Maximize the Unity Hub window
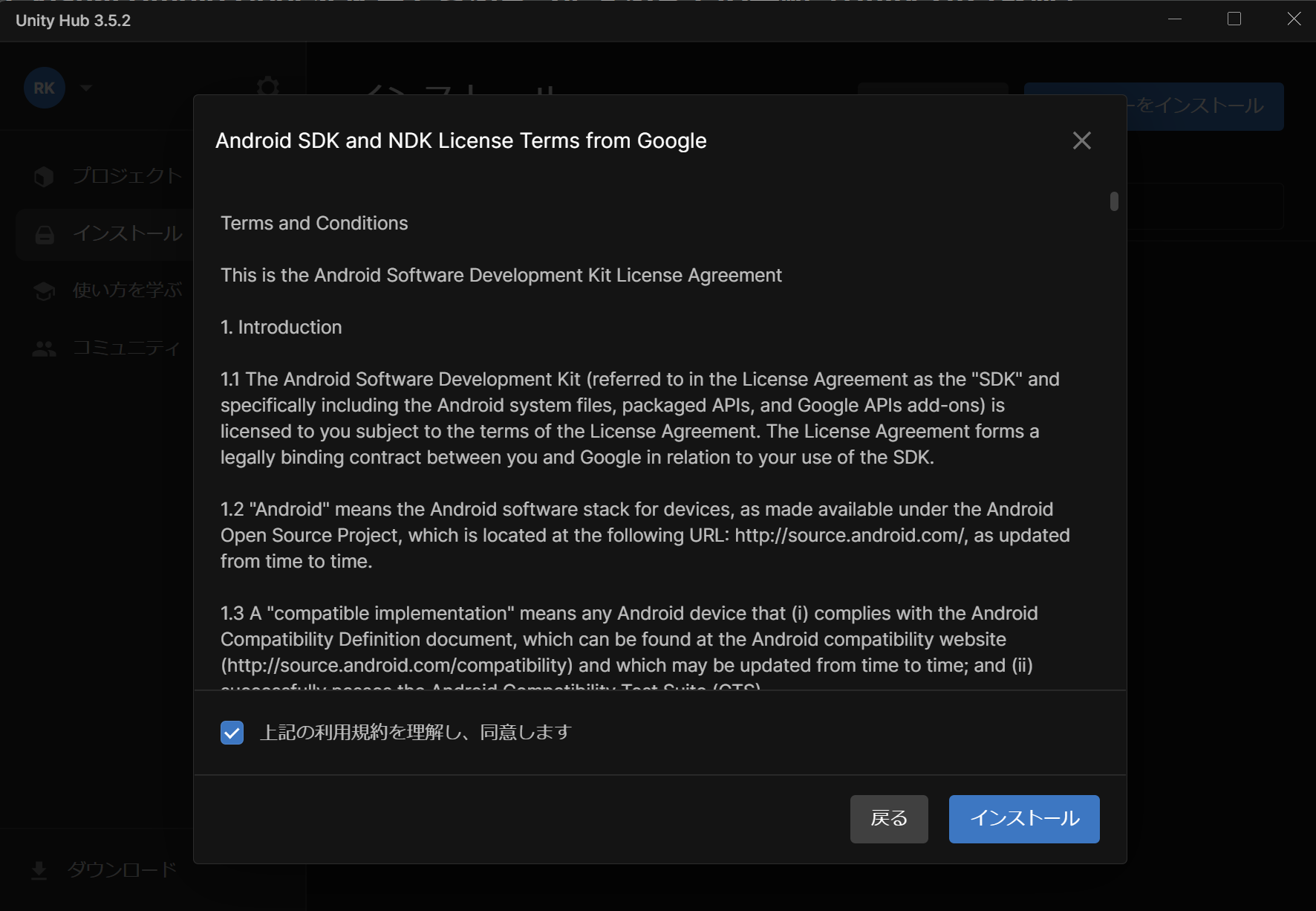 pyautogui.click(x=1234, y=19)
